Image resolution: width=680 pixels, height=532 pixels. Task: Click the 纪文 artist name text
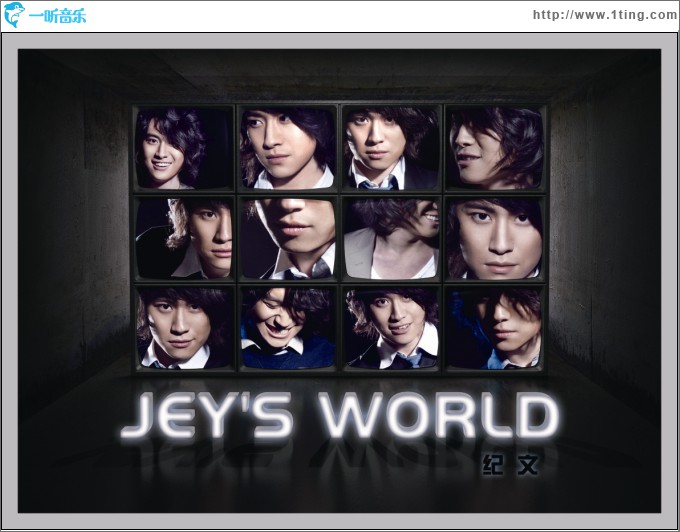[x=510, y=465]
